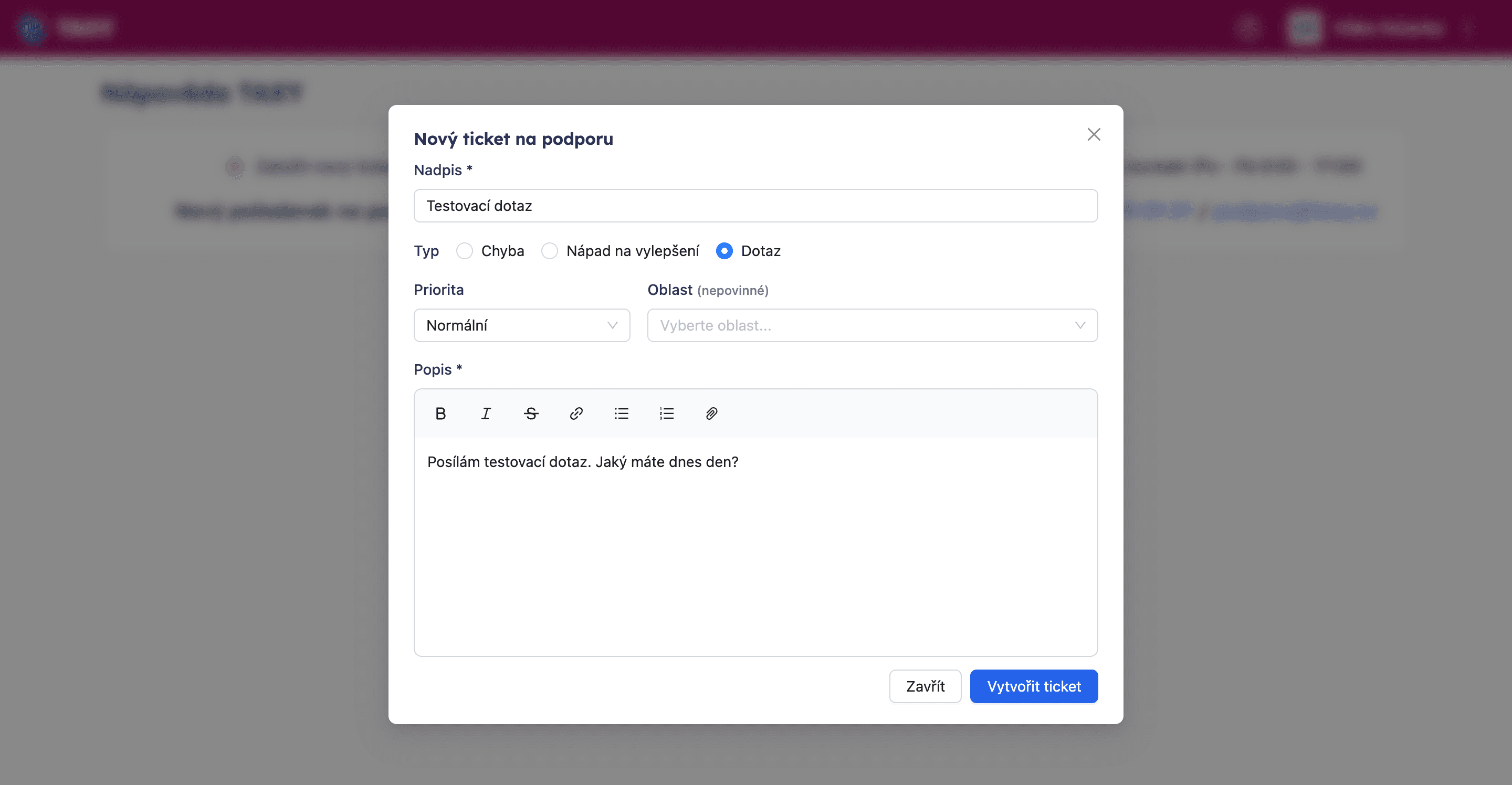
Task: Toggle strikethrough text formatting
Action: pyautogui.click(x=531, y=413)
